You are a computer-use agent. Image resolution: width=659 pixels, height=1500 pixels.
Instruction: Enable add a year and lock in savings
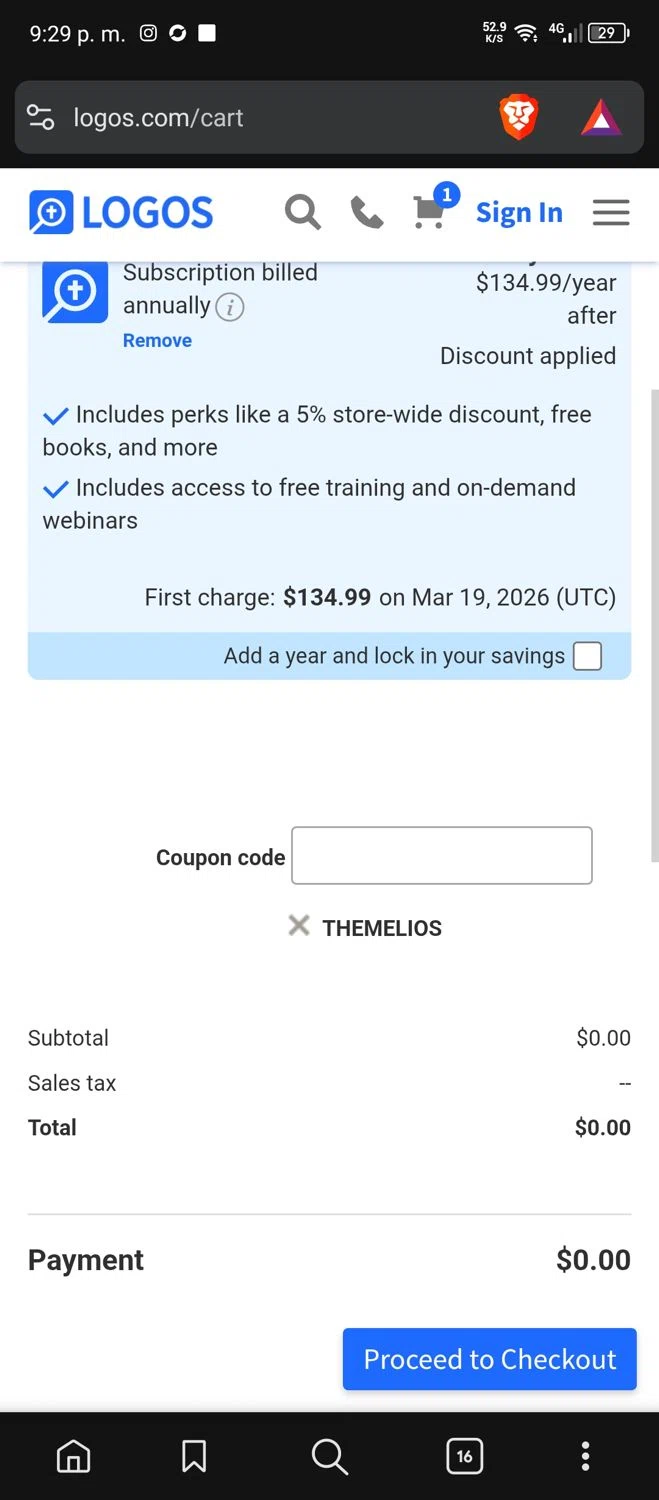pyautogui.click(x=587, y=656)
